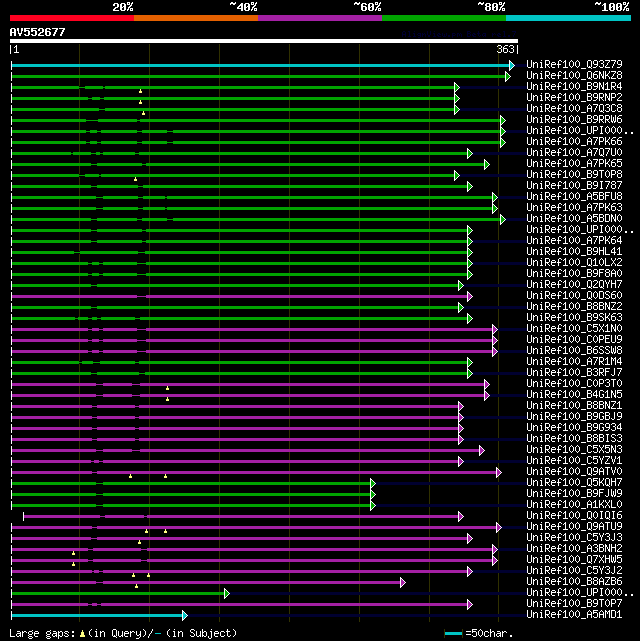Image resolution: width=640 pixels, height=641 pixels.
Task: Click the yellow gap marker under the C5Y3J3 row
Action: tap(139, 542)
